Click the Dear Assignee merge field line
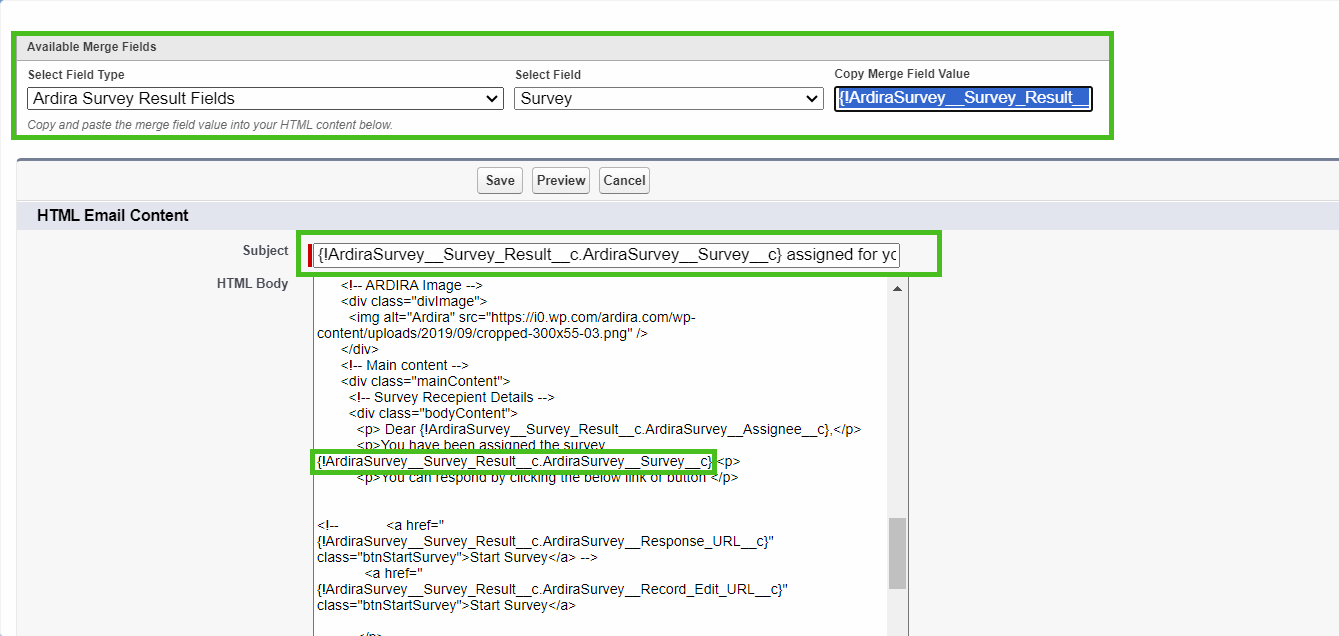This screenshot has height=636, width=1339. tap(608, 429)
